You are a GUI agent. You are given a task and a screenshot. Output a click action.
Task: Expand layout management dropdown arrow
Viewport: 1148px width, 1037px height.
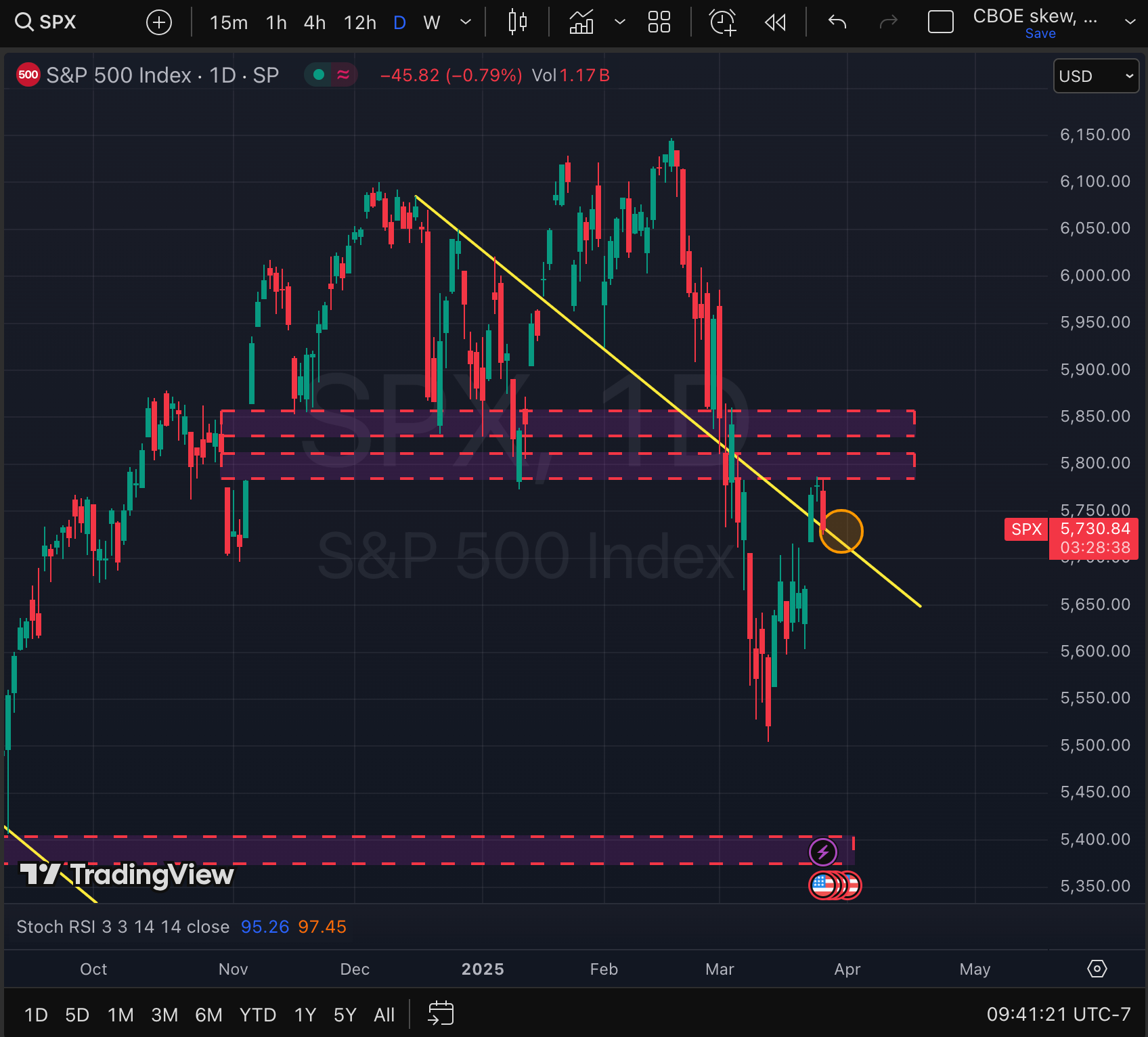(x=1130, y=22)
